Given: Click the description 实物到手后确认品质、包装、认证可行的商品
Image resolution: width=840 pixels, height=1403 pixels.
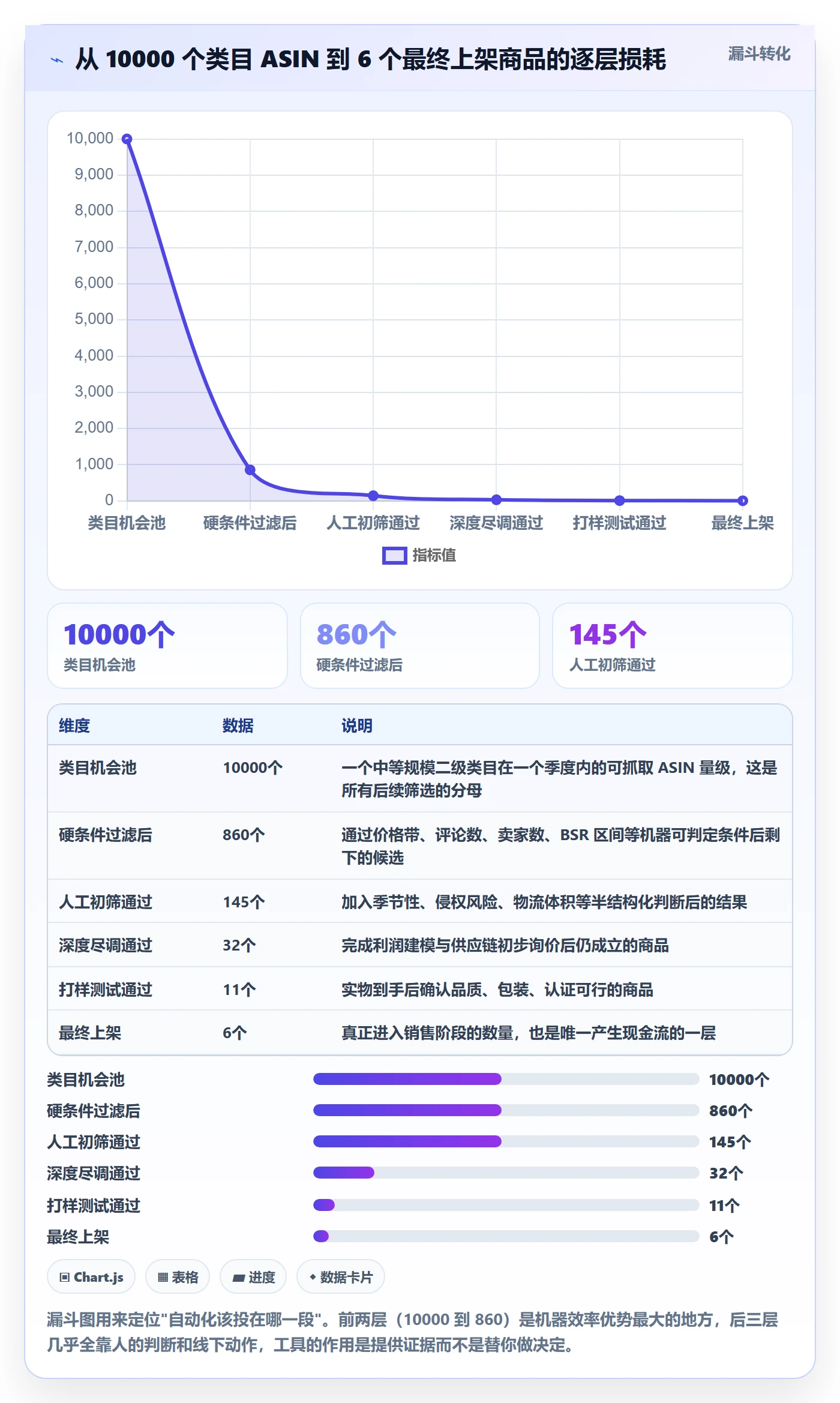Looking at the screenshot, I should [497, 990].
